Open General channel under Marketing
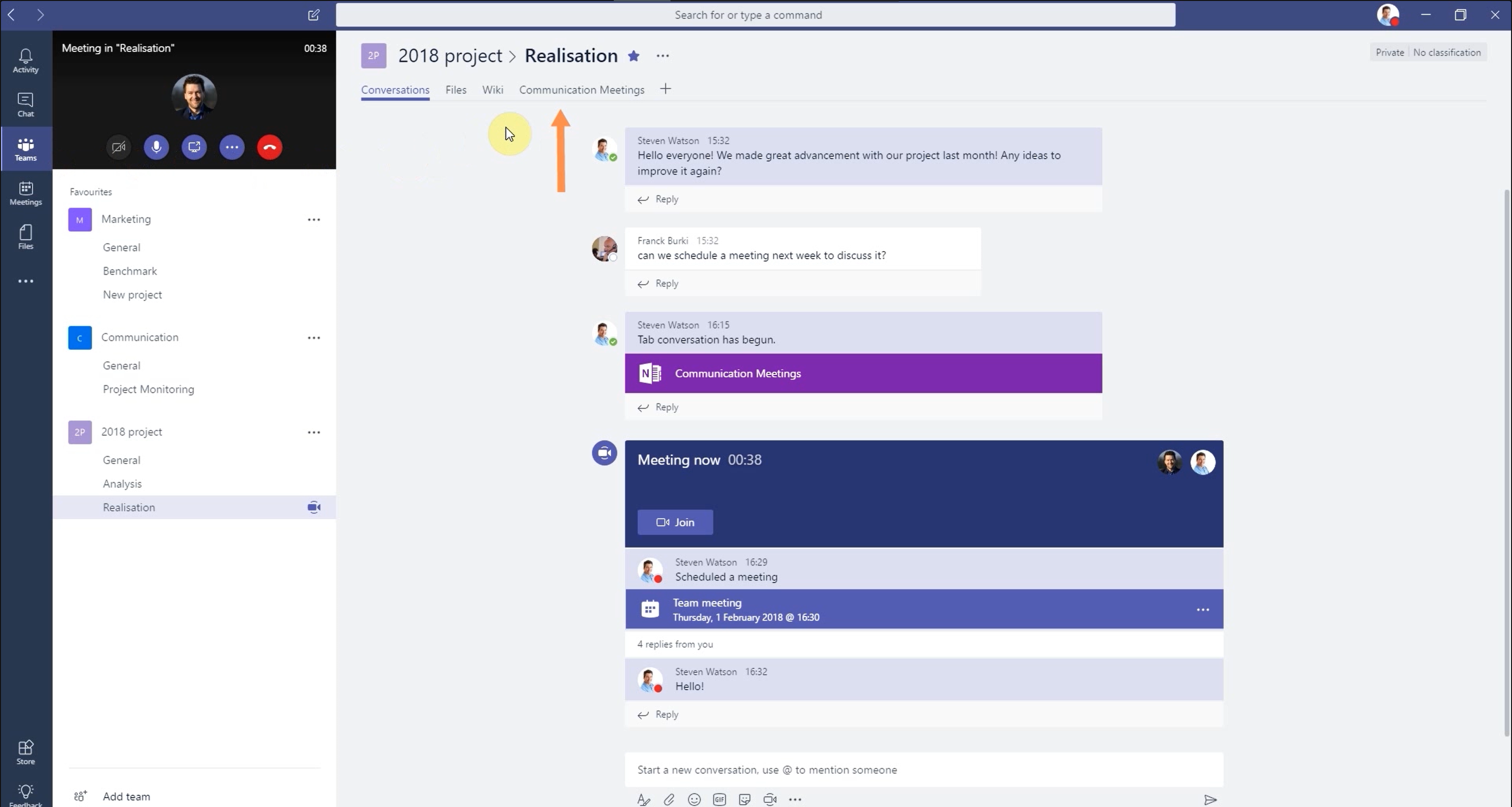This screenshot has width=1512, height=807. (121, 247)
